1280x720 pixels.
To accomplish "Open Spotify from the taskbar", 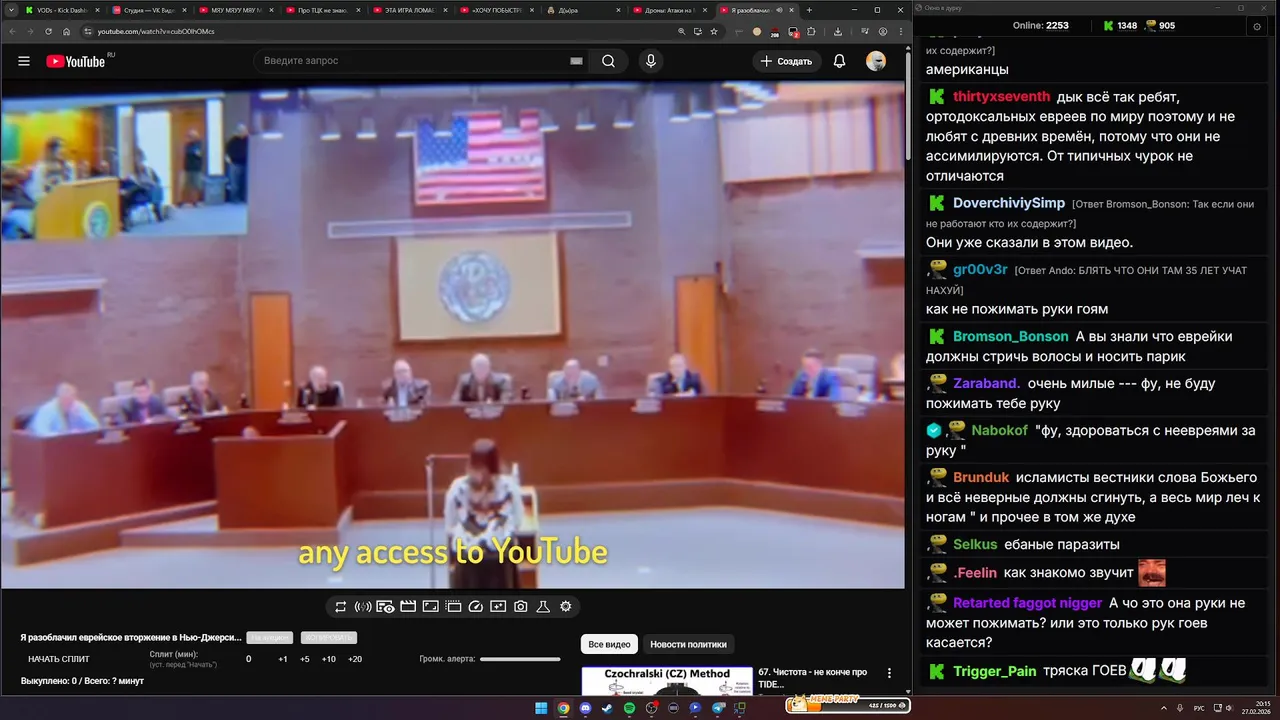I will 629,708.
